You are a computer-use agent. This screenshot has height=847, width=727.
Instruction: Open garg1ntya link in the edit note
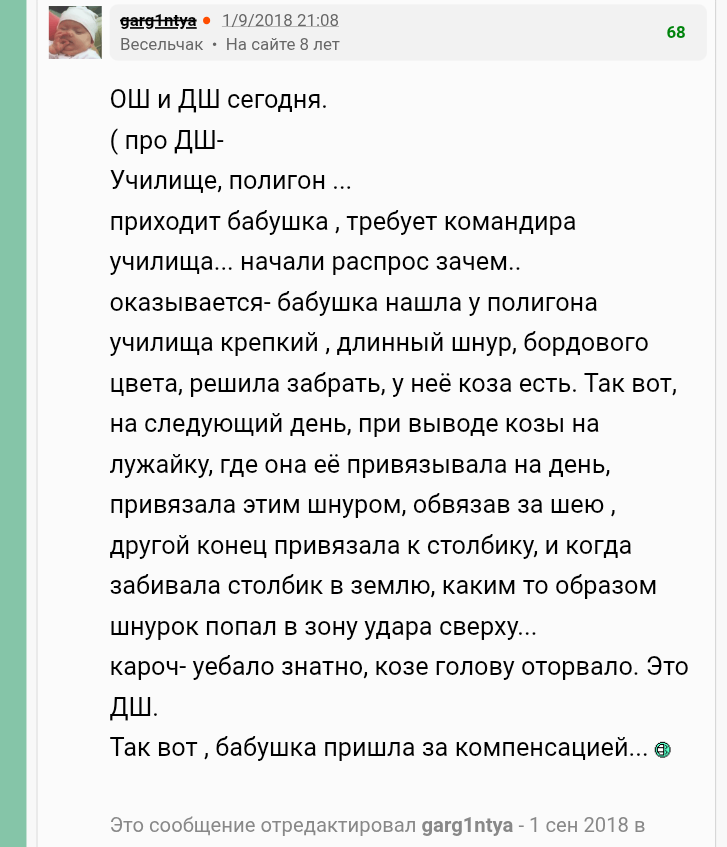(467, 825)
